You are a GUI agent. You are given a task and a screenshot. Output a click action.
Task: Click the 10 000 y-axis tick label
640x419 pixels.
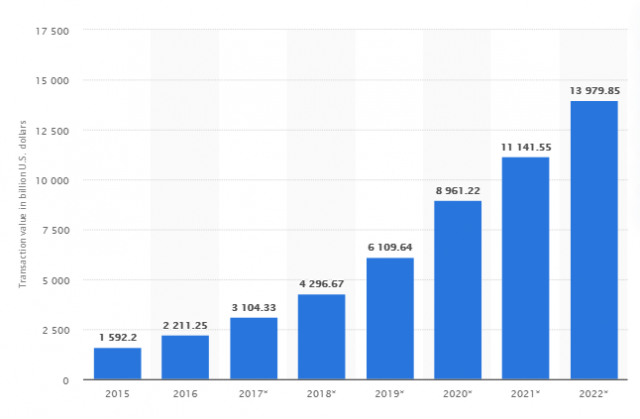coord(52,180)
